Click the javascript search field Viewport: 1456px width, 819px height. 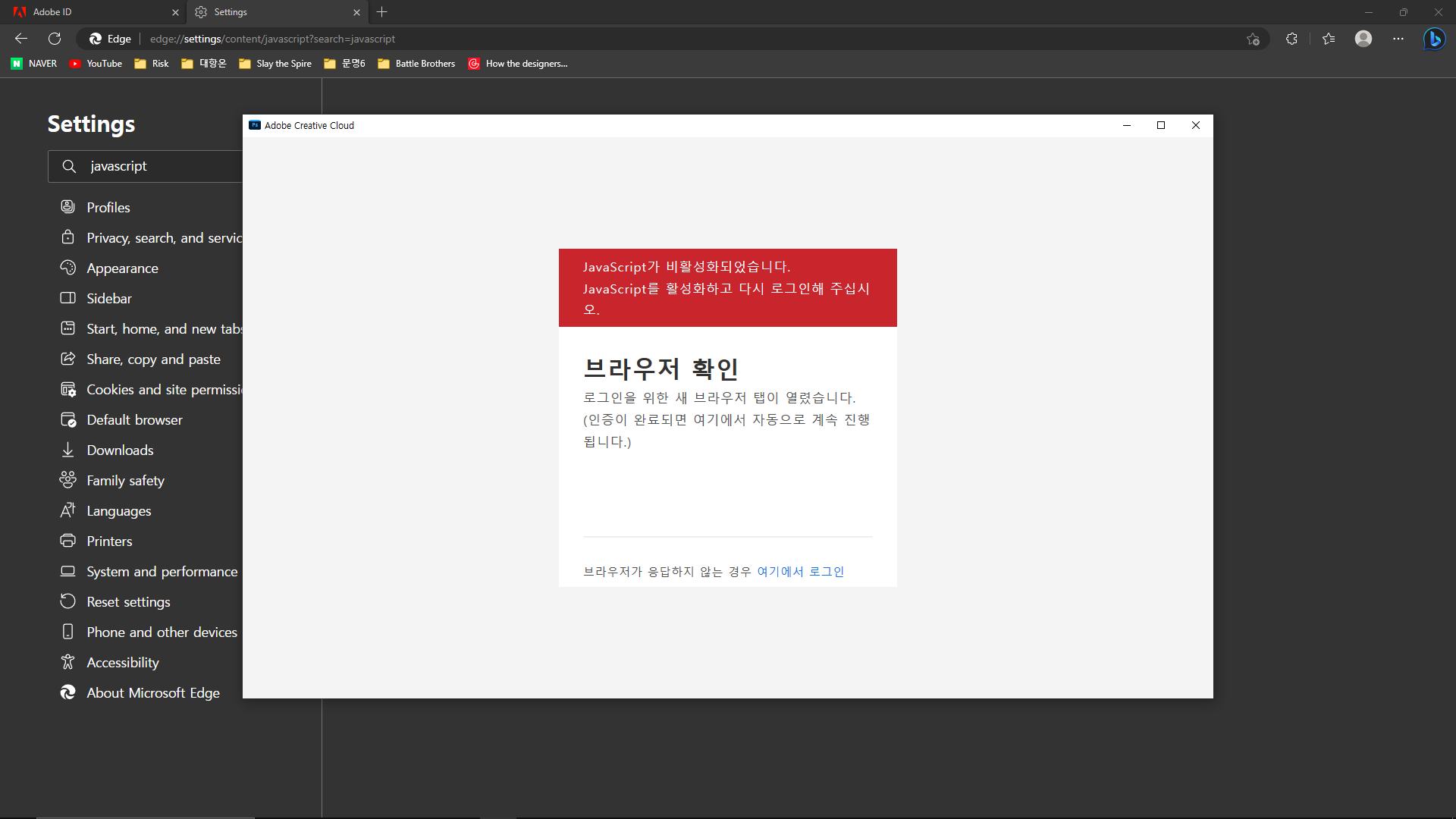(144, 165)
